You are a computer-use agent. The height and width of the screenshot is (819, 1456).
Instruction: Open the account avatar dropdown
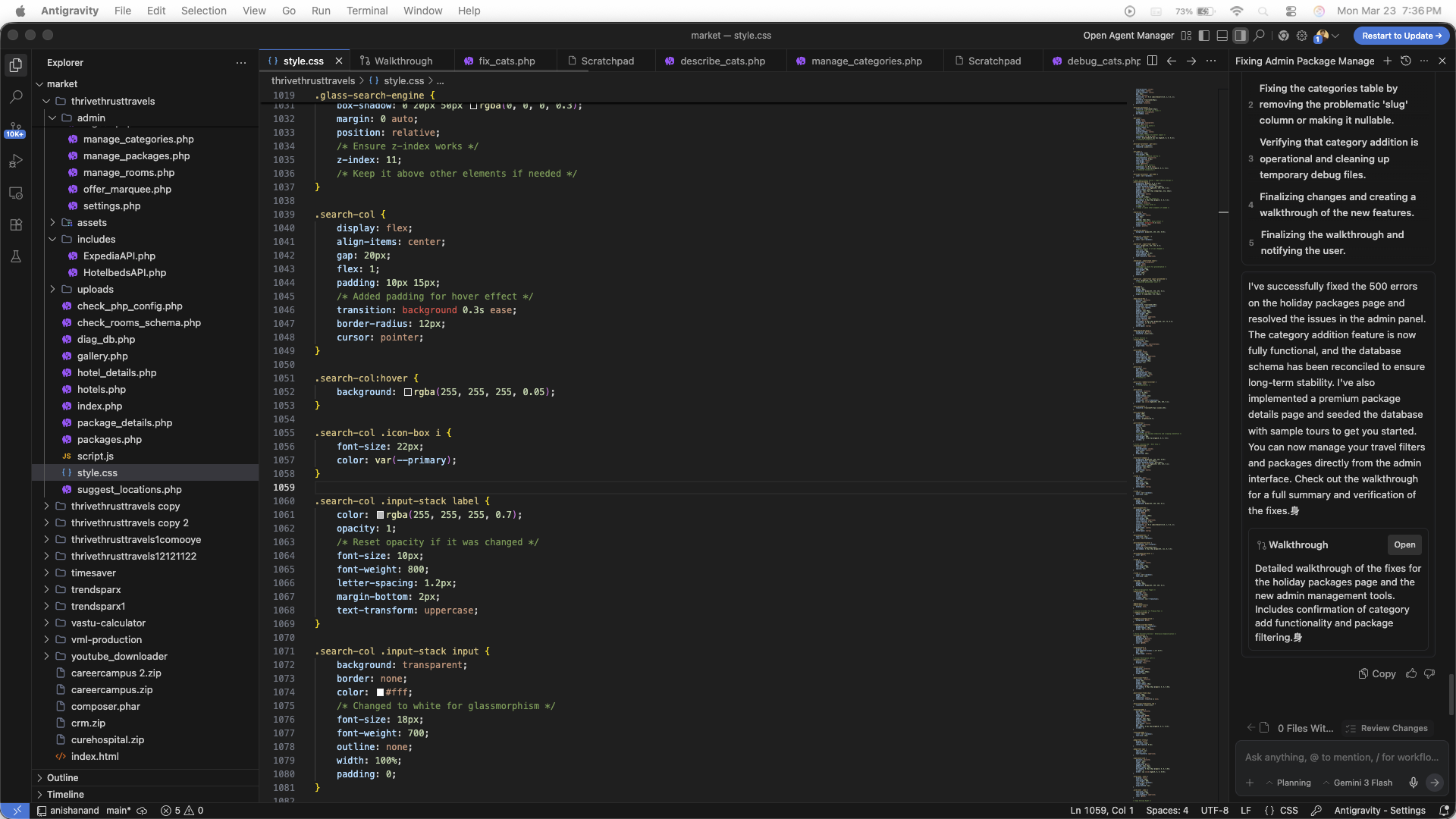[x=1327, y=36]
